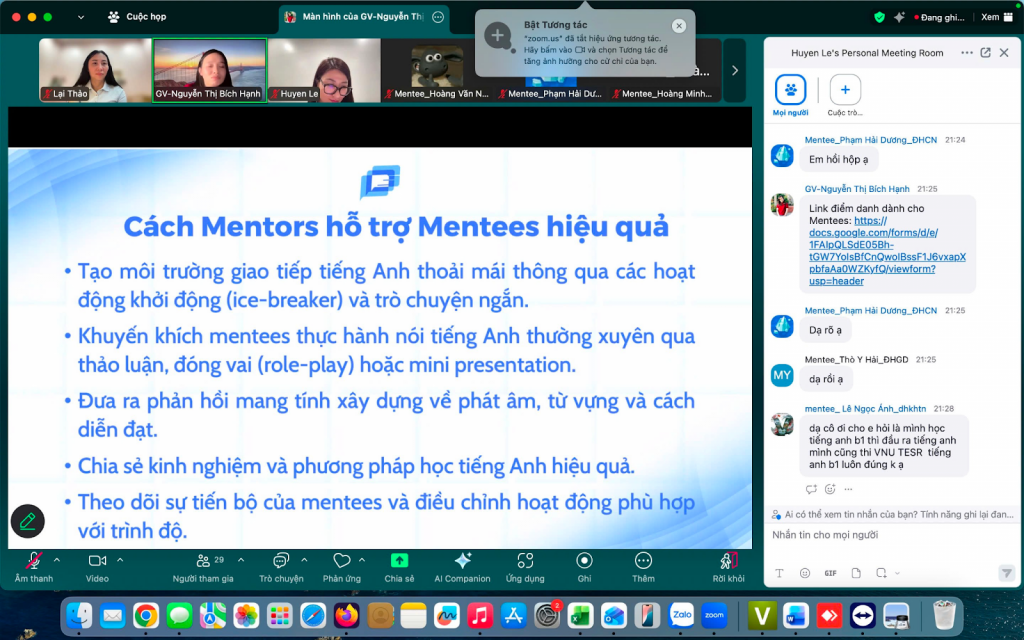
Task: Click the annotation pencil icon on slide
Action: pos(28,521)
